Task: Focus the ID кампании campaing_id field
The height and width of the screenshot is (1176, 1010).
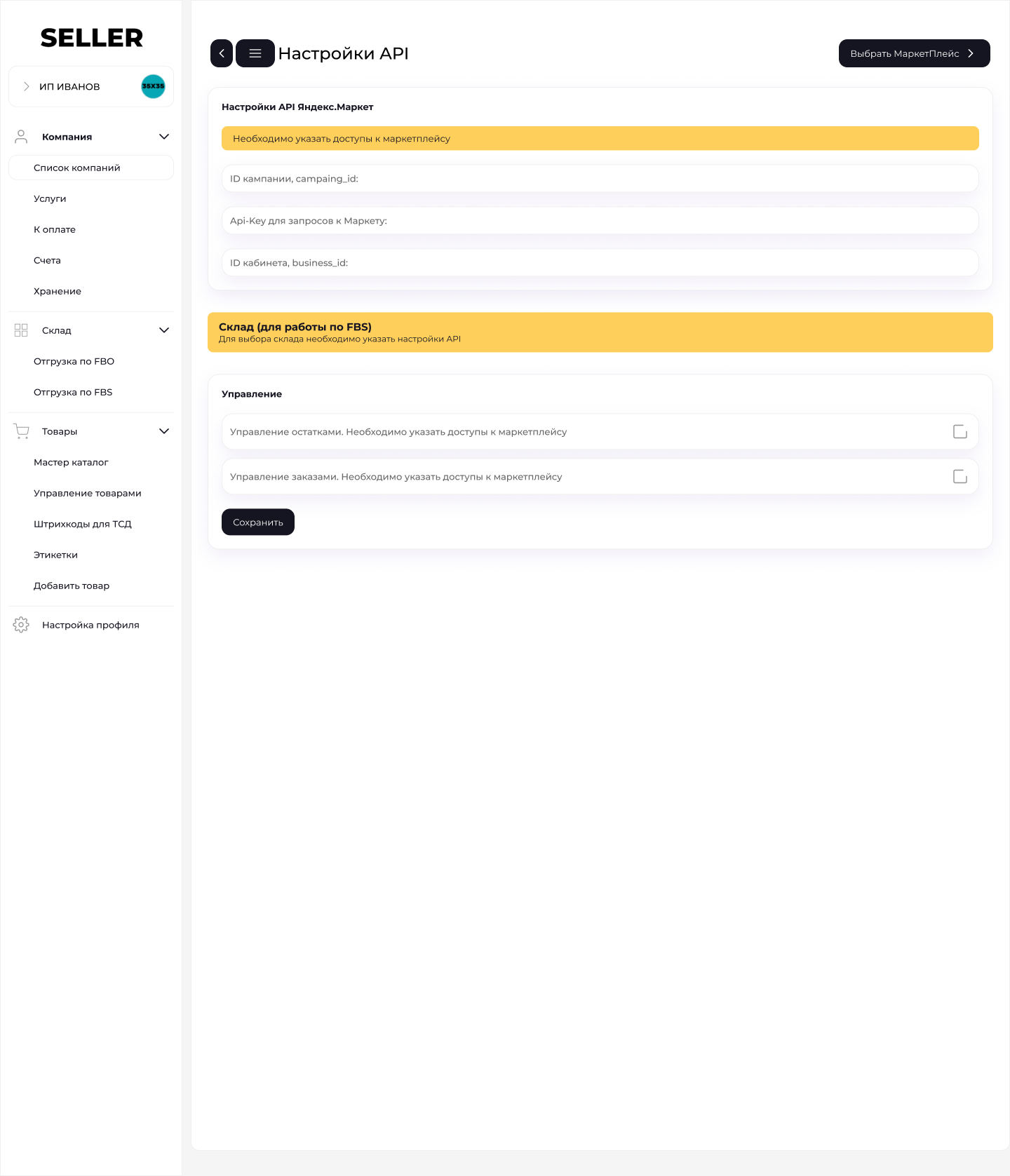Action: tap(600, 179)
